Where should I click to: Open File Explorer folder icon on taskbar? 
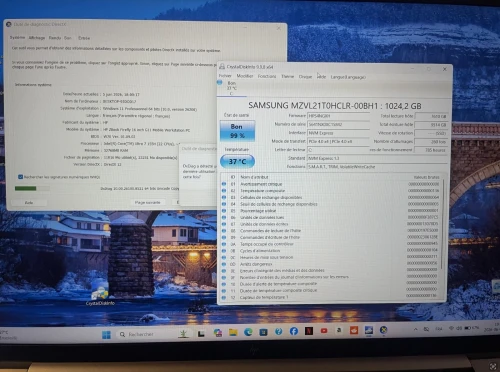(x=233, y=332)
